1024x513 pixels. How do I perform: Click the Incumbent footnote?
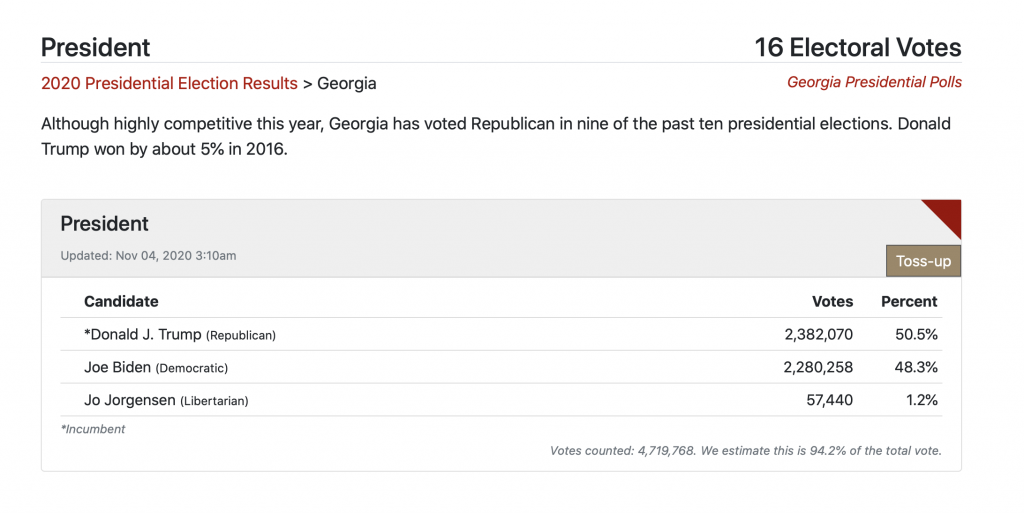point(93,429)
